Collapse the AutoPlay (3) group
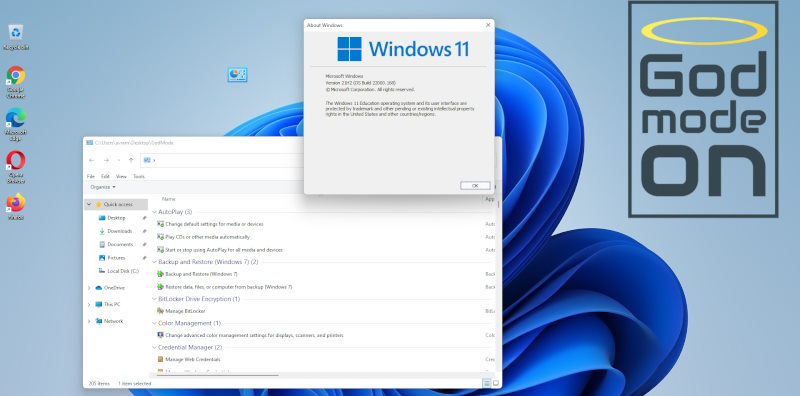 [x=155, y=212]
